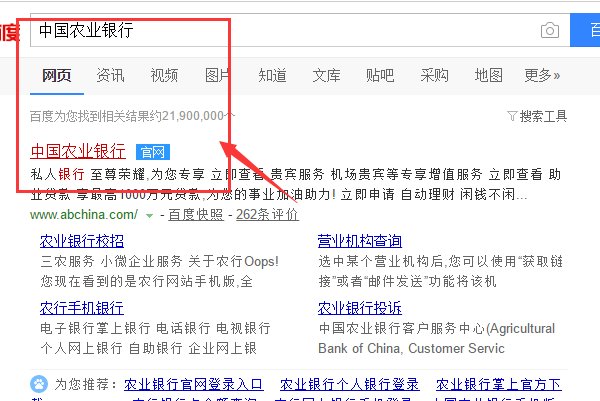Open camera image search icon
600x401 pixels.
(550, 30)
